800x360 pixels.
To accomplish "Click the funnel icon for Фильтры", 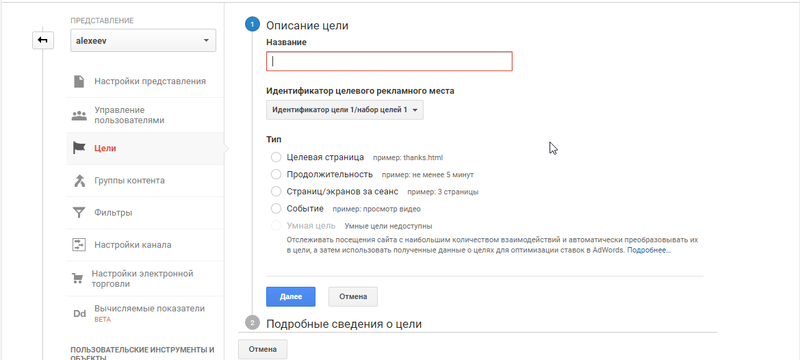I will (79, 213).
